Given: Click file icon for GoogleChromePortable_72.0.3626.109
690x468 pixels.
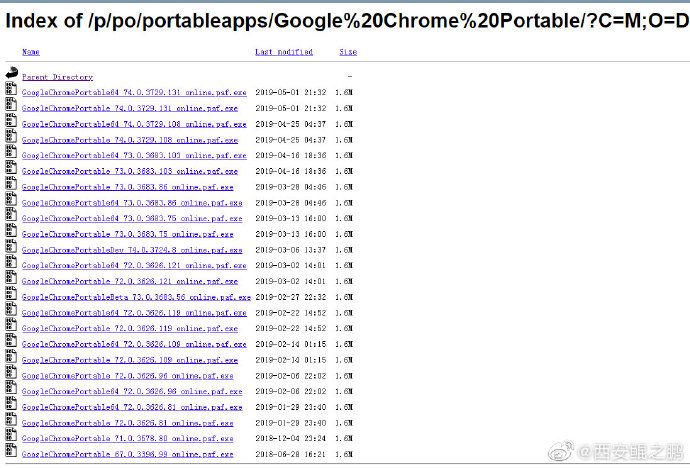Looking at the screenshot, I should pos(11,356).
